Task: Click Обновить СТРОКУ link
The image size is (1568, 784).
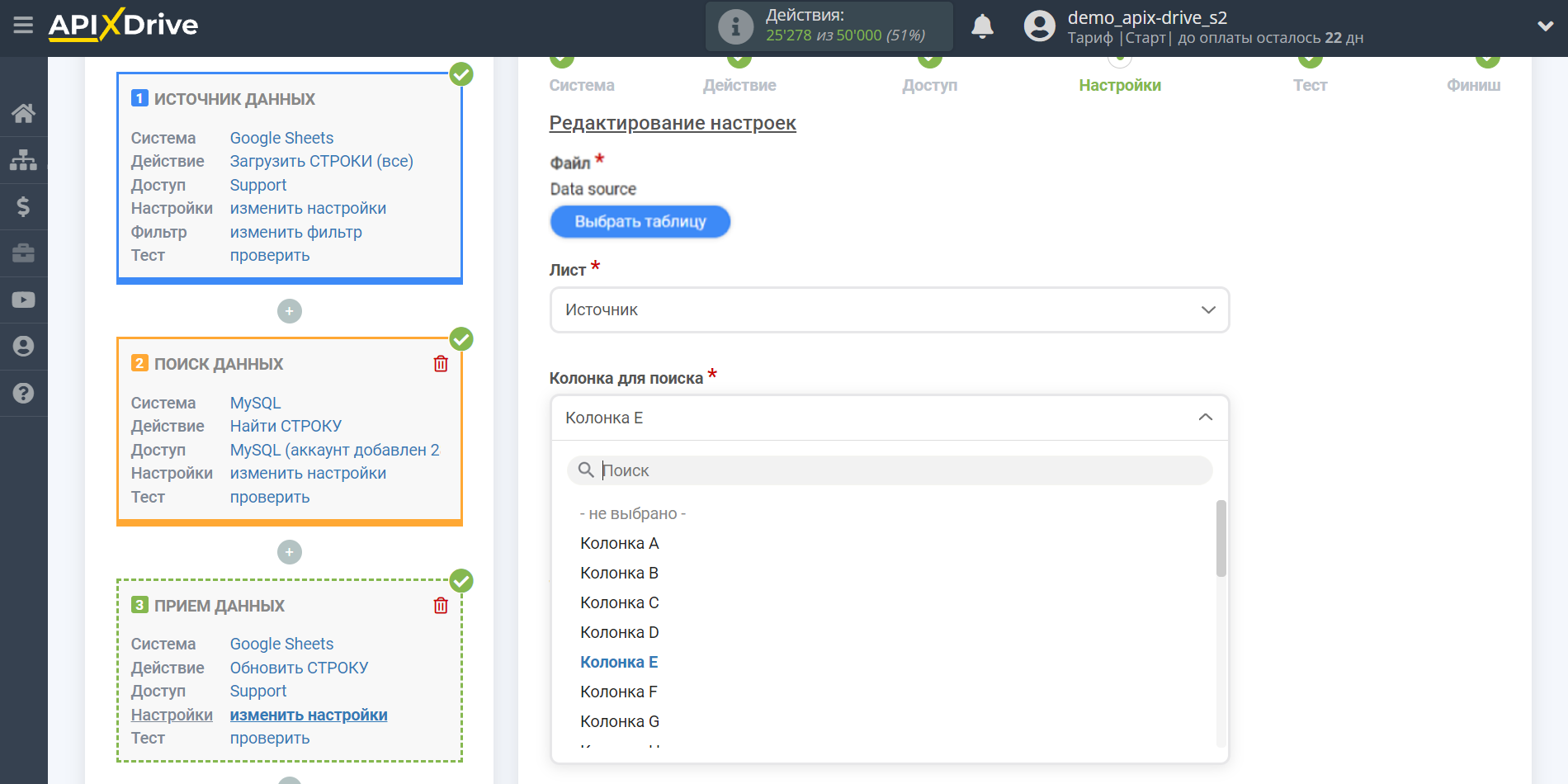Action: click(x=299, y=668)
